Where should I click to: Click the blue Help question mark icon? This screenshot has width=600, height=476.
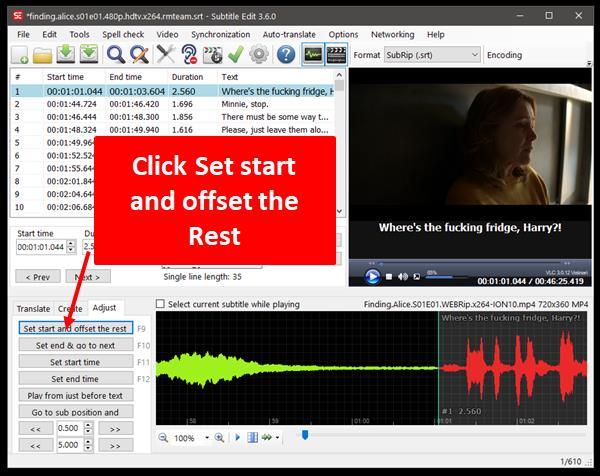click(x=286, y=55)
